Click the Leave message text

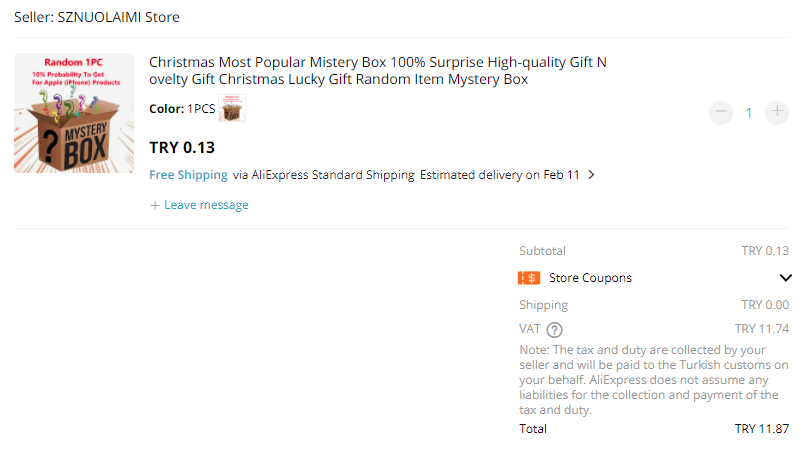[x=206, y=205]
